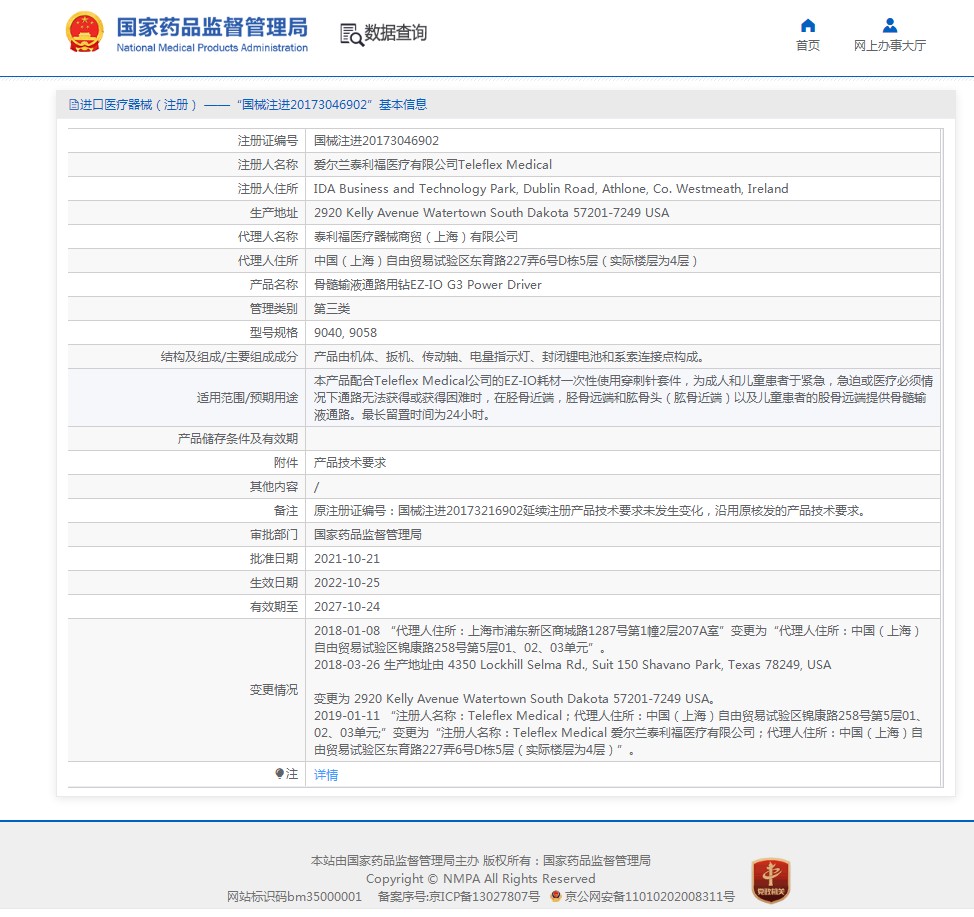Image resolution: width=974 pixels, height=917 pixels.
Task: Go to 首页 via the house icon
Action: coord(808,25)
